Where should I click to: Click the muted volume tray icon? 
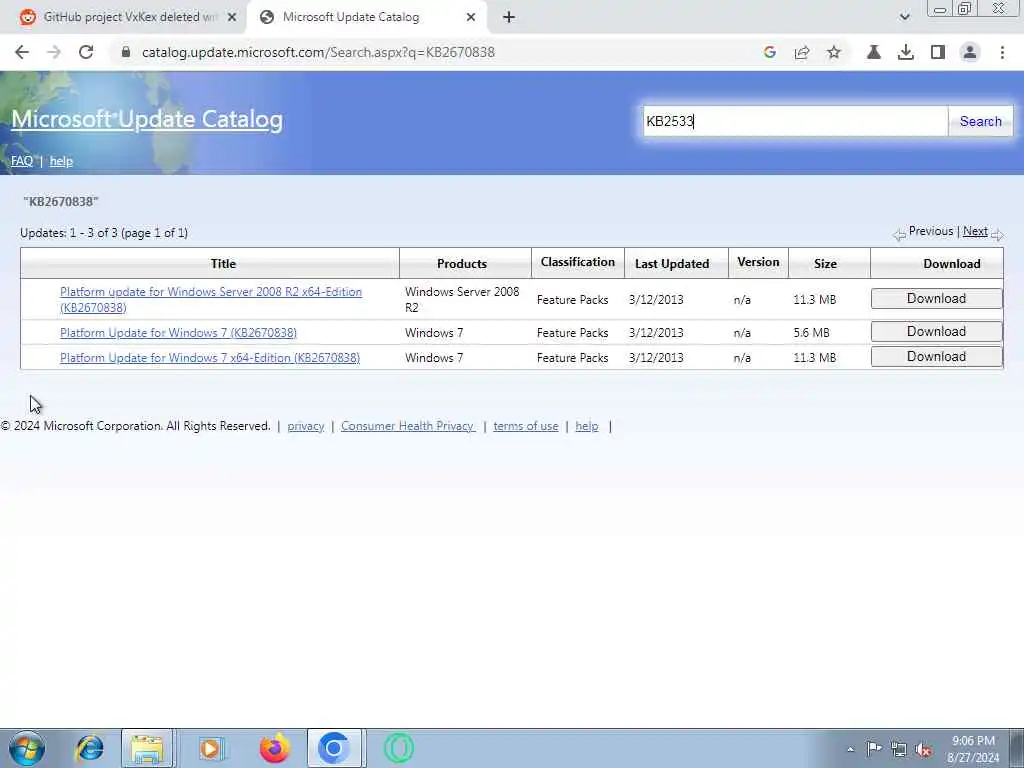coord(923,749)
